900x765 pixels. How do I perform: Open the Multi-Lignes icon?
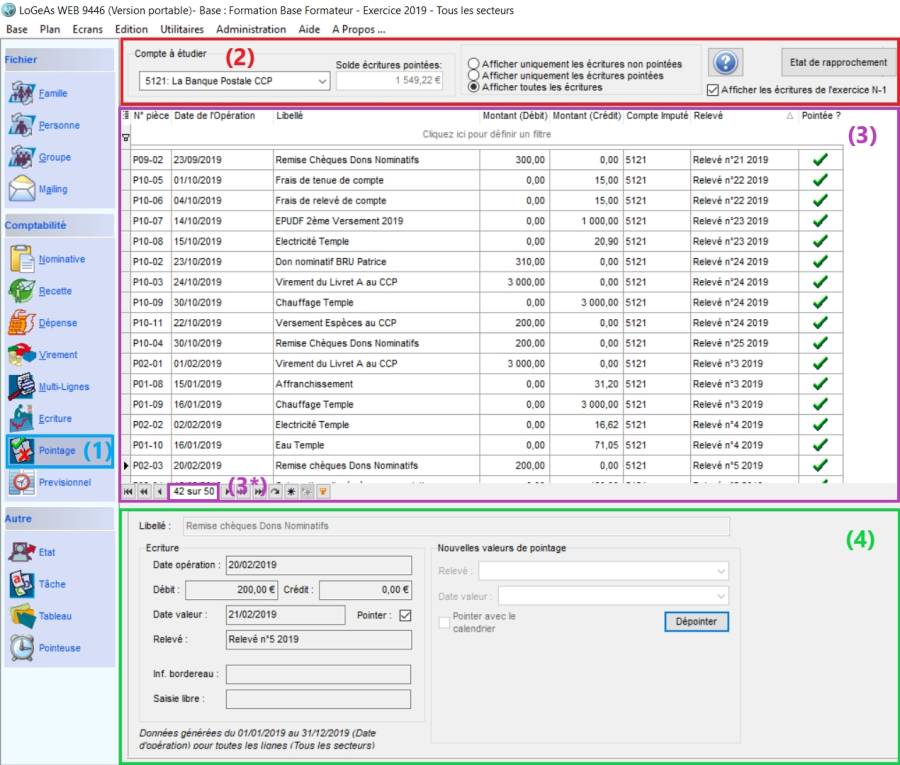click(x=22, y=386)
